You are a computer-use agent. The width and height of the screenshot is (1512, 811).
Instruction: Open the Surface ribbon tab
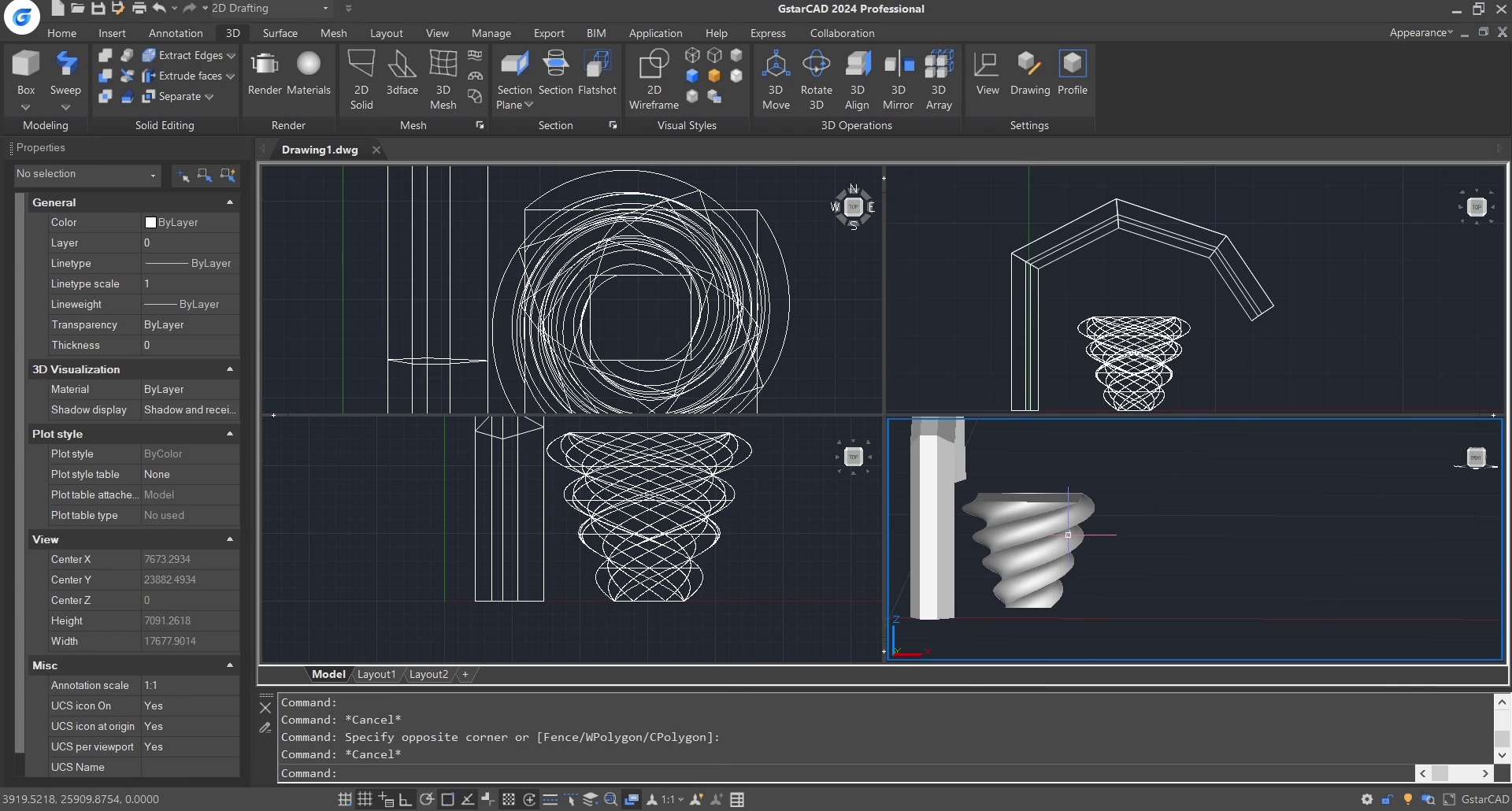(280, 33)
